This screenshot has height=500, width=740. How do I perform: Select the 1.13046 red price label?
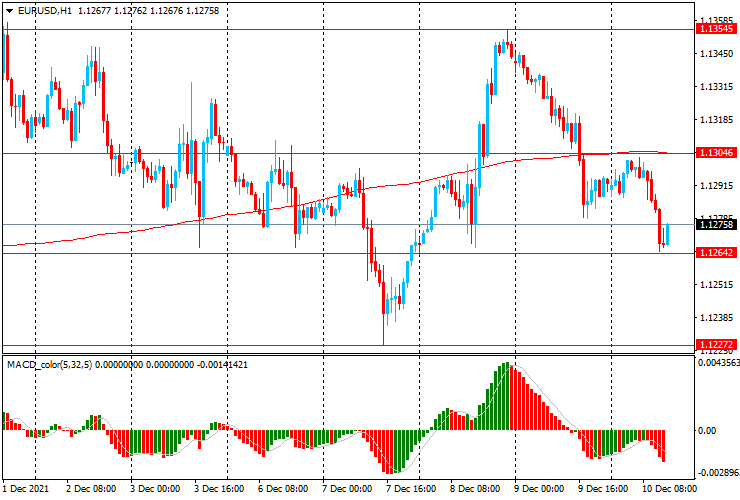(x=716, y=153)
